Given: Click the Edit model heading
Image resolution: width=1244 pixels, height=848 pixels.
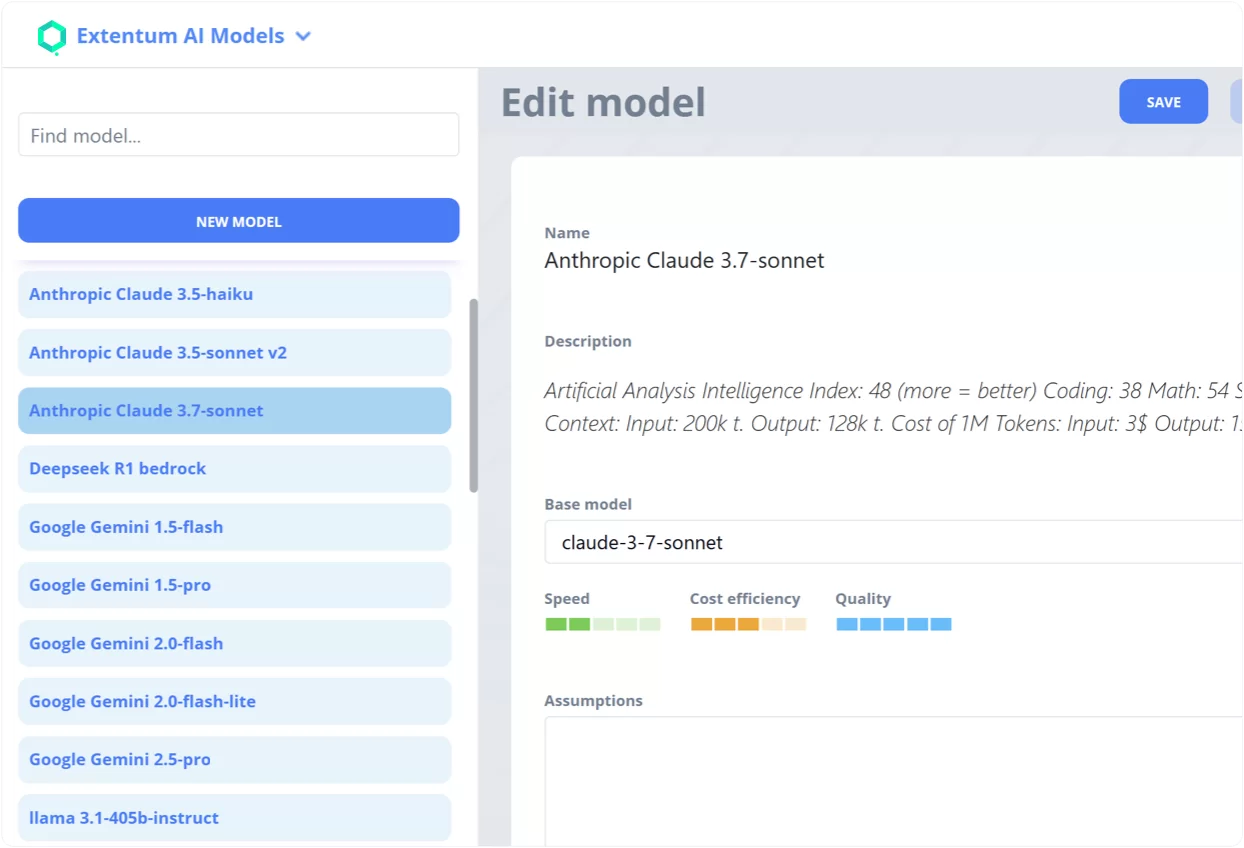Looking at the screenshot, I should tap(603, 102).
